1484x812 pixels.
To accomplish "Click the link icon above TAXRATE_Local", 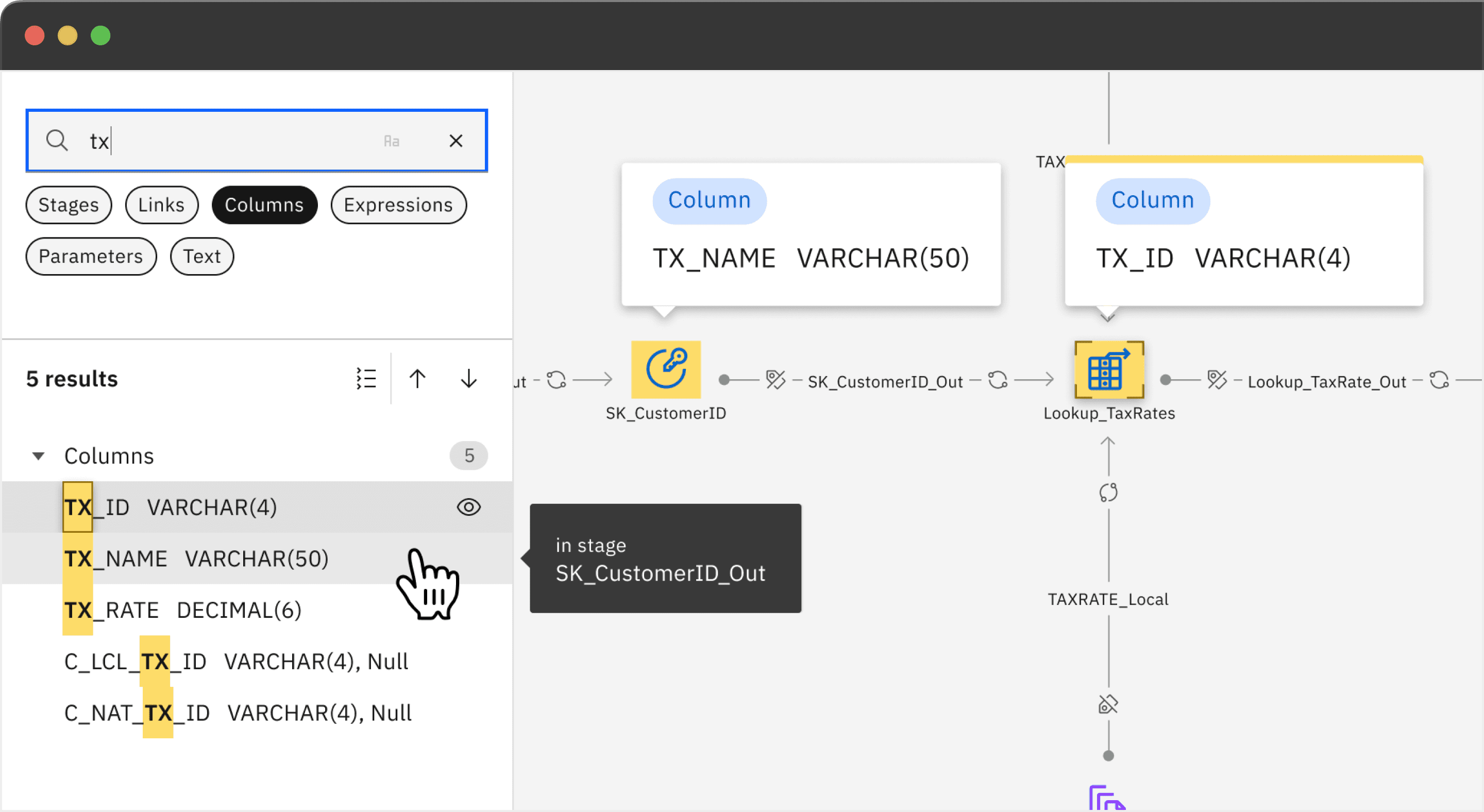I will point(1108,493).
